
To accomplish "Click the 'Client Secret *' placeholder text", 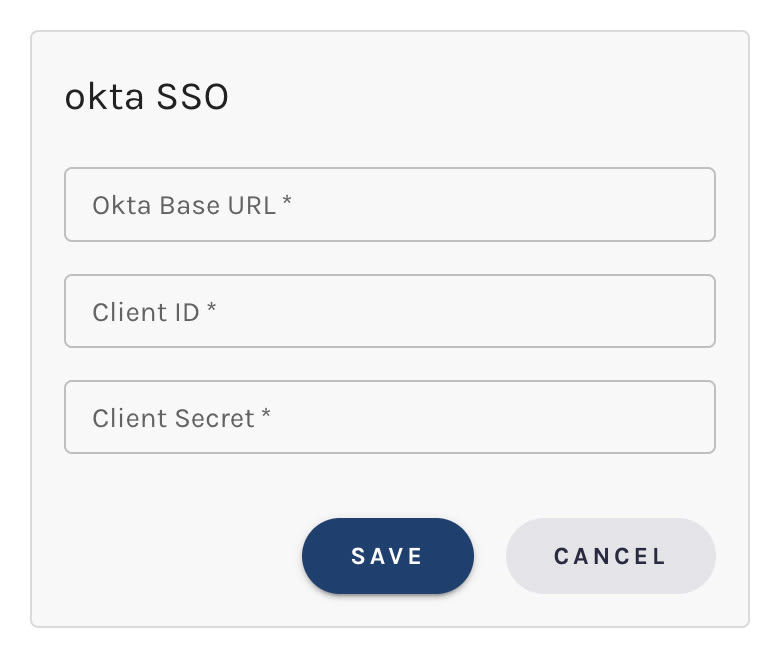I will 181,417.
